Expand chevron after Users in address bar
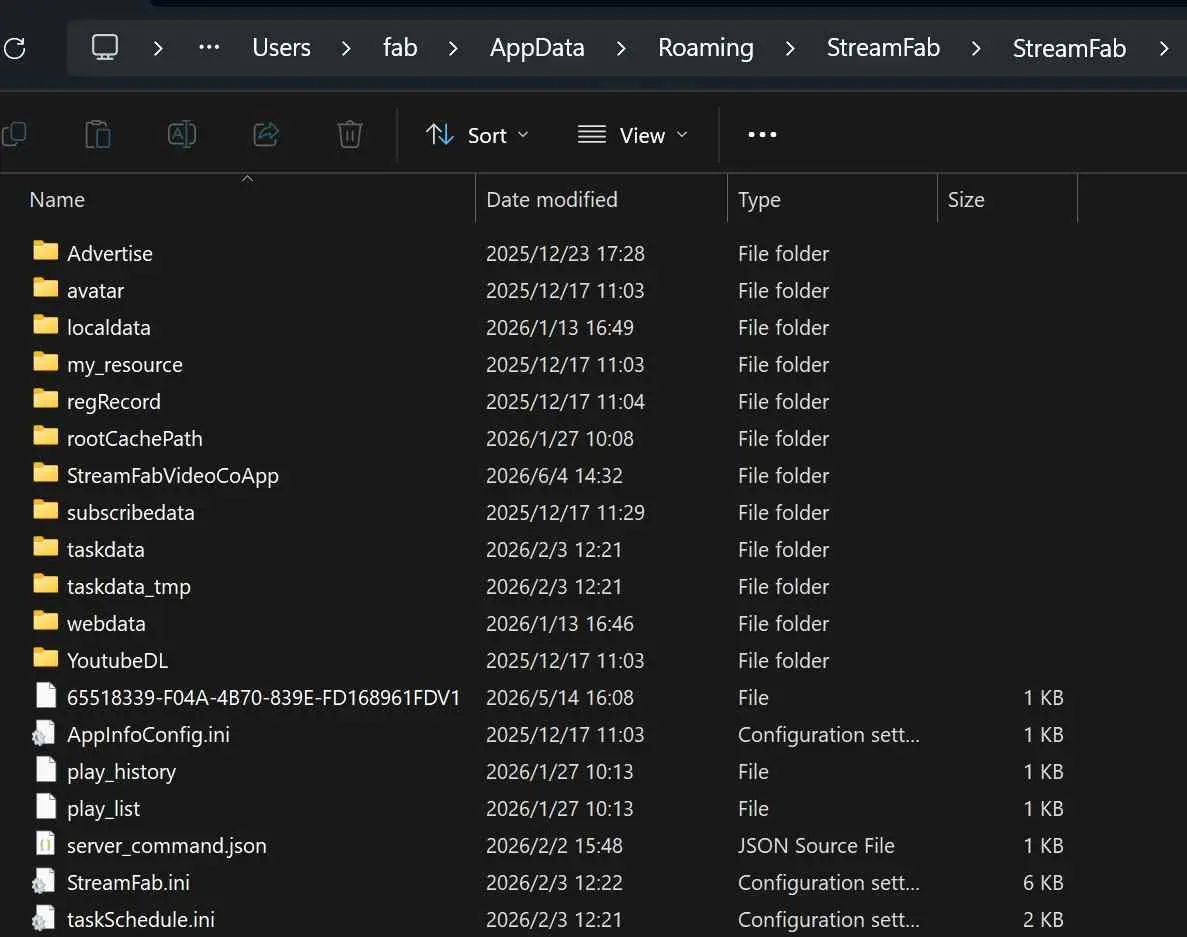 [x=346, y=48]
